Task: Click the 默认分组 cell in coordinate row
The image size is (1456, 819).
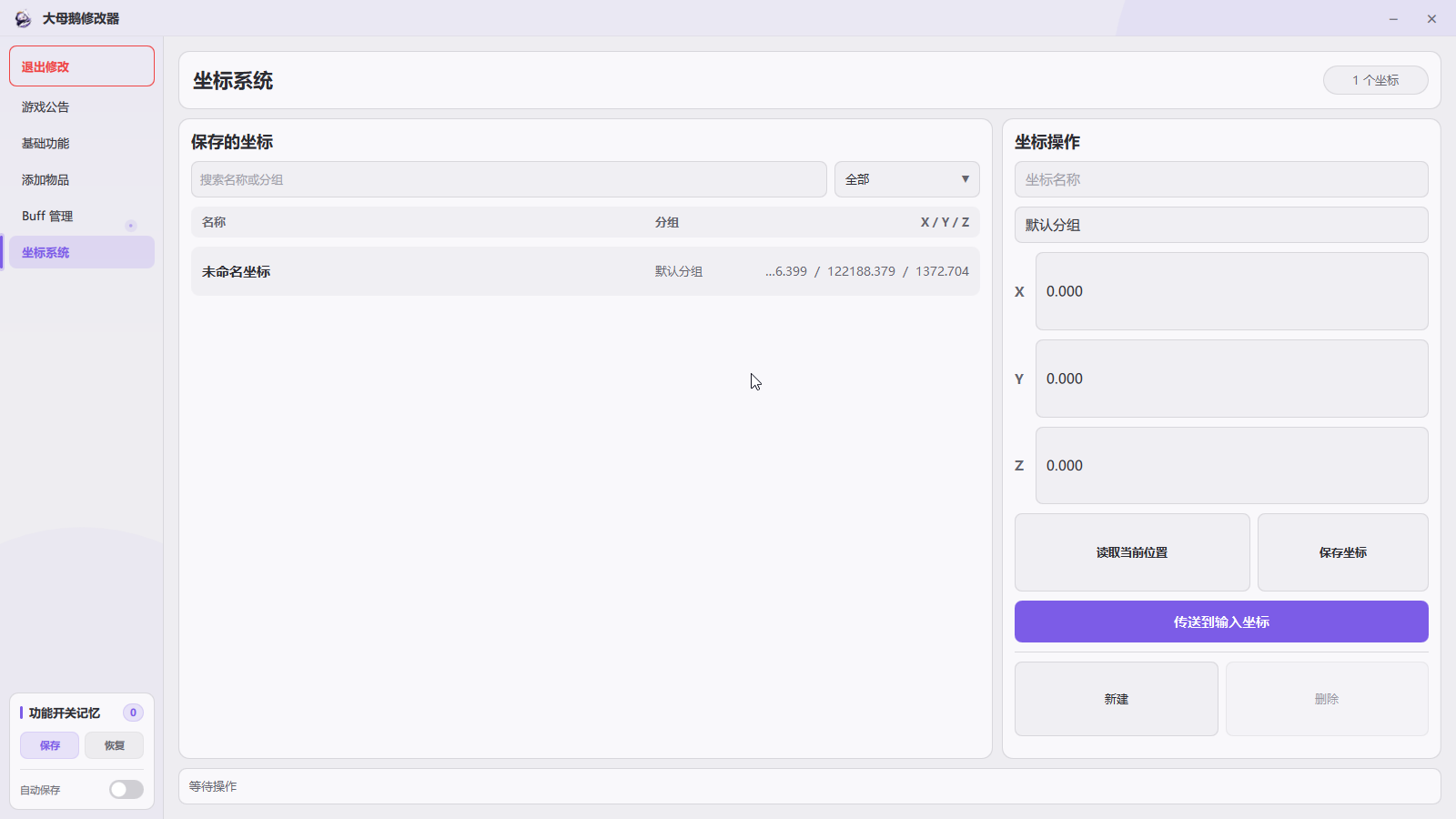Action: (679, 271)
